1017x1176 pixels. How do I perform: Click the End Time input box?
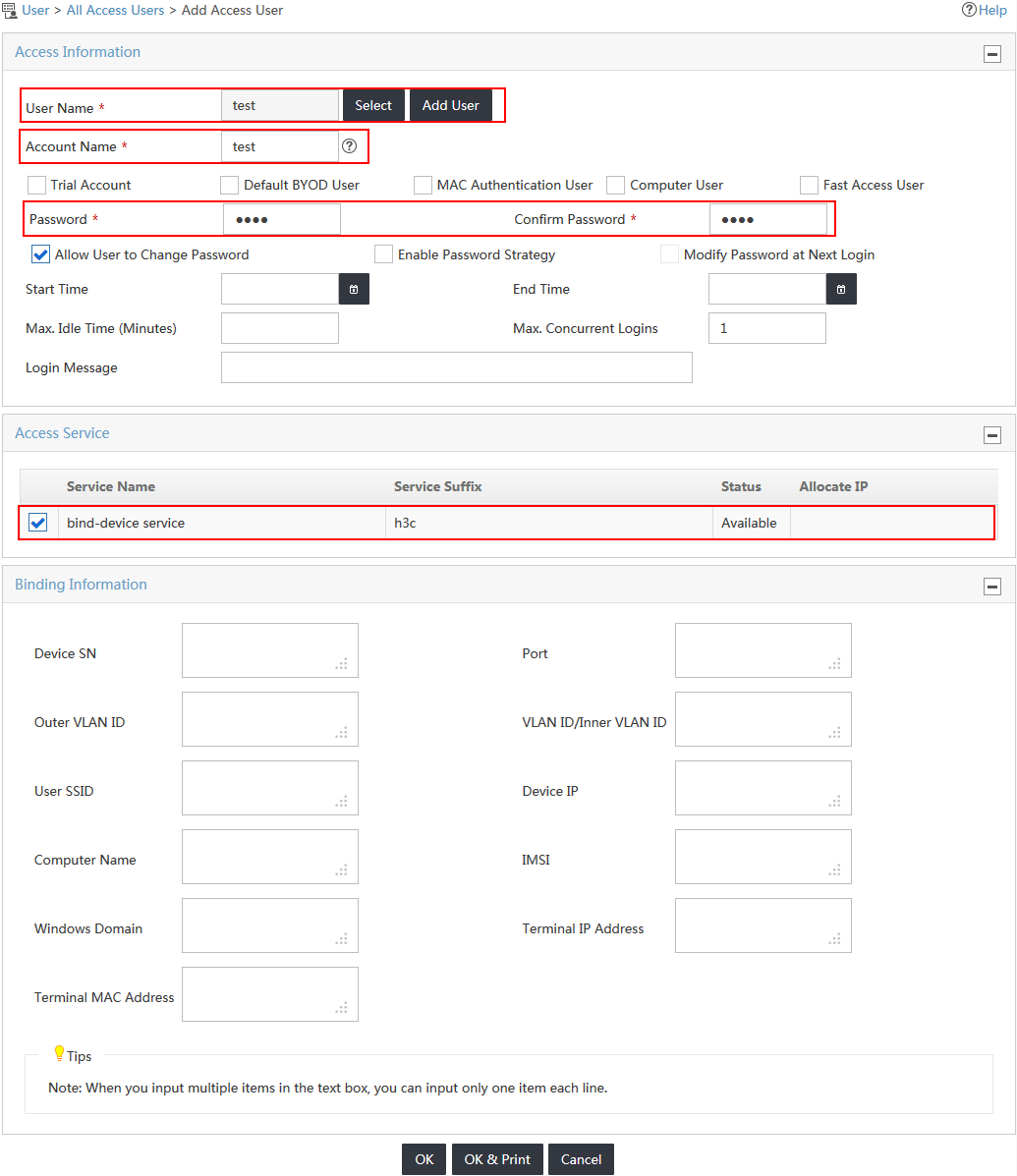767,289
